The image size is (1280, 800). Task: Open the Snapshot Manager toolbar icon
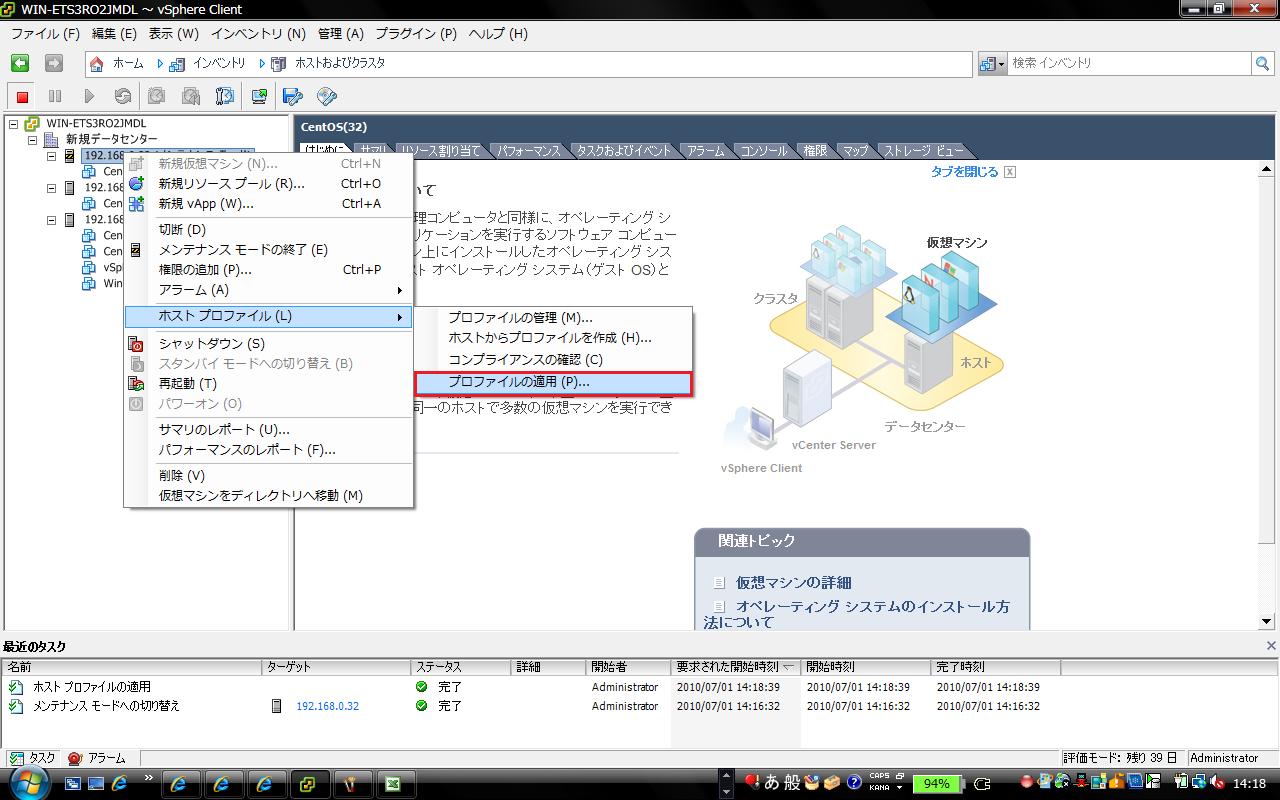[x=224, y=96]
